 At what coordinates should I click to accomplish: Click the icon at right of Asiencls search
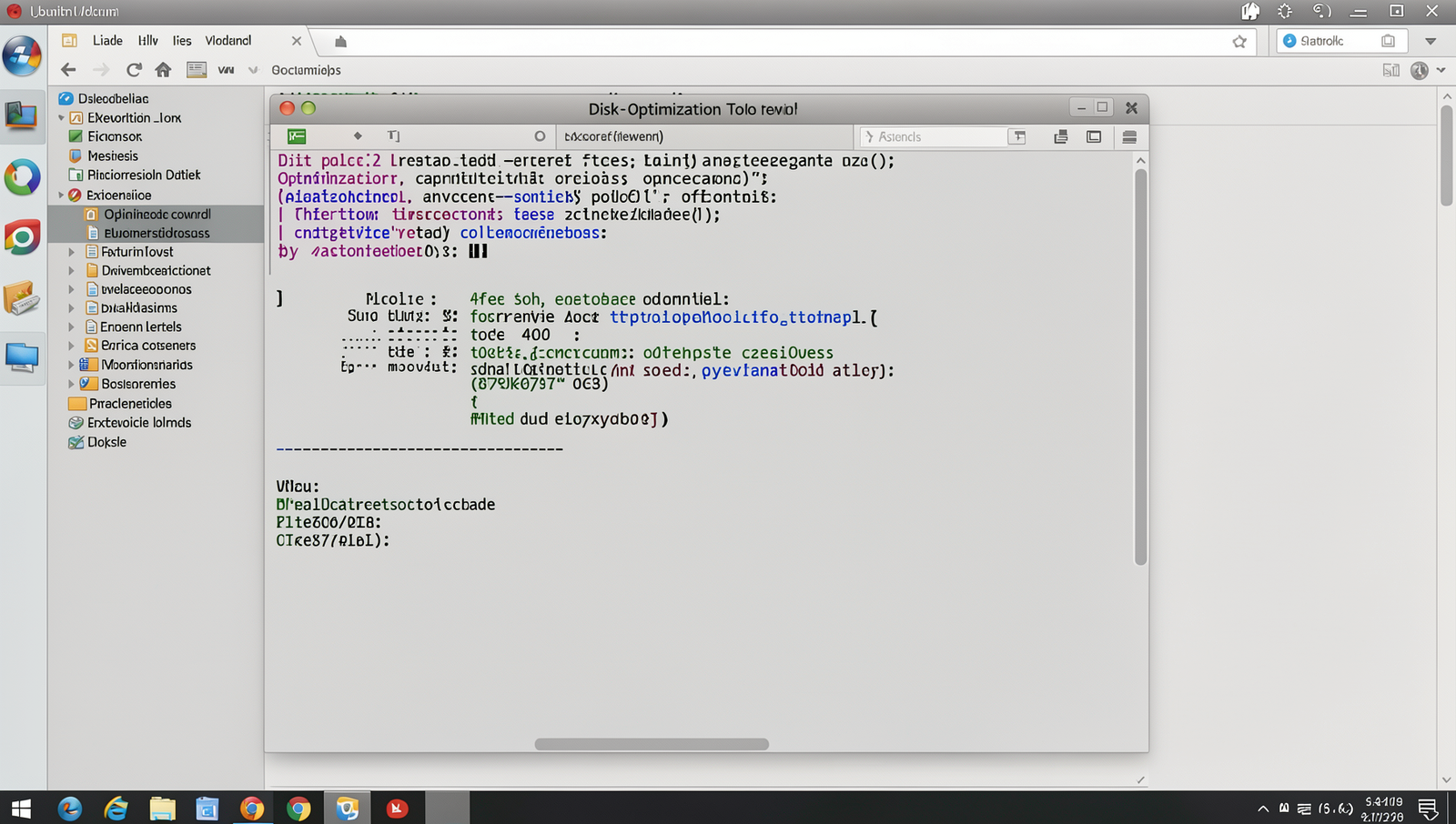tap(1019, 136)
